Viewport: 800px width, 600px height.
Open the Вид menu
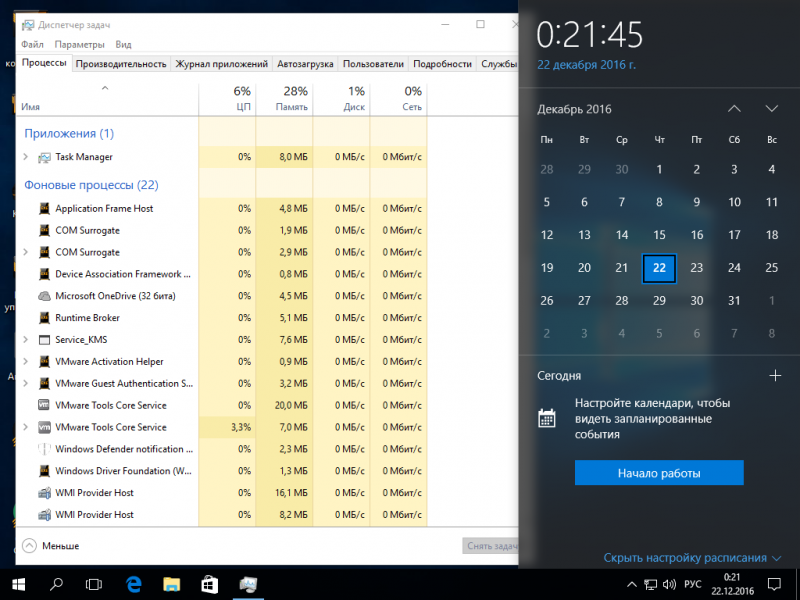(x=123, y=44)
